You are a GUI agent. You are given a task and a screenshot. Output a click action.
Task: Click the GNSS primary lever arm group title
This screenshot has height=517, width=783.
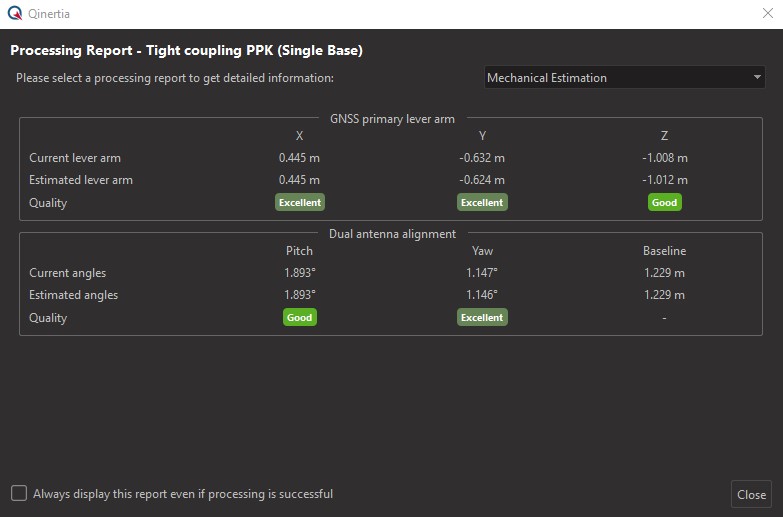point(392,119)
